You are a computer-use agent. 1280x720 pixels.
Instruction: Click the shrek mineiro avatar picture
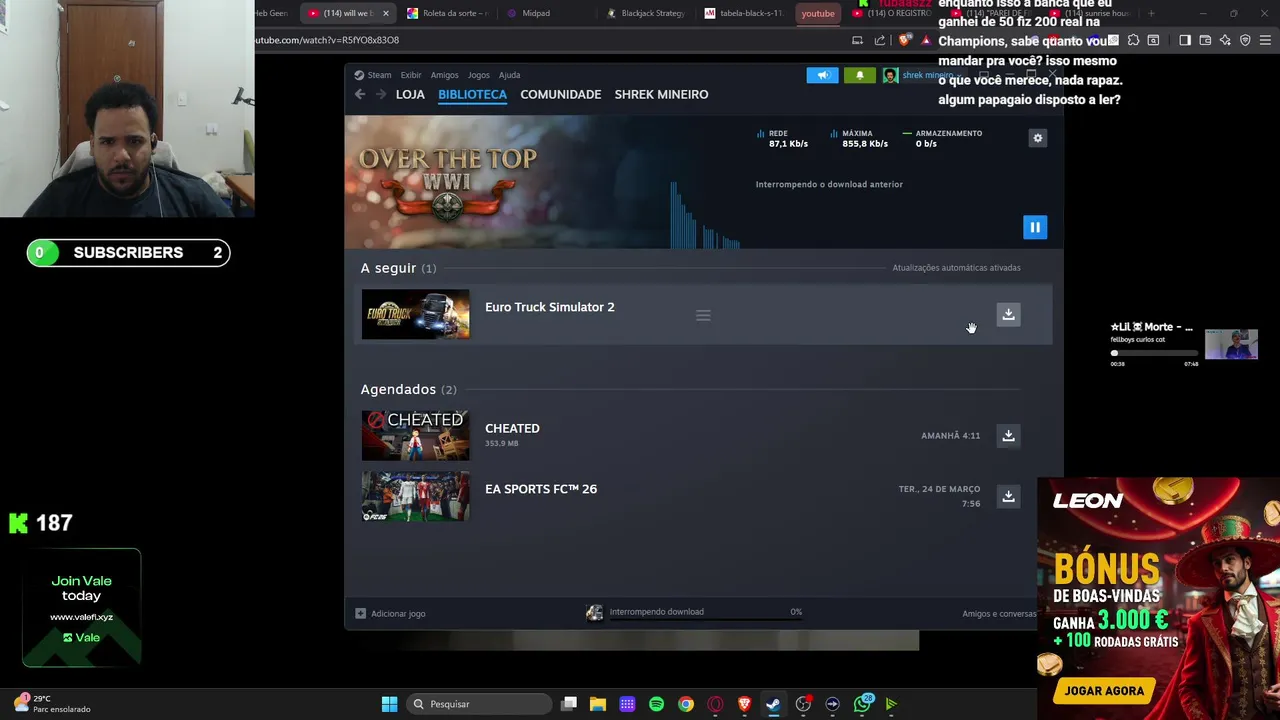890,75
